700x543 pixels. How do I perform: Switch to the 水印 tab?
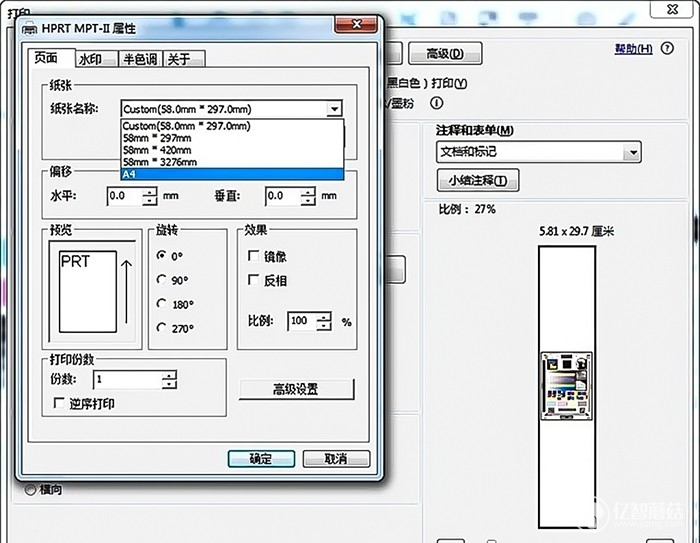96,59
